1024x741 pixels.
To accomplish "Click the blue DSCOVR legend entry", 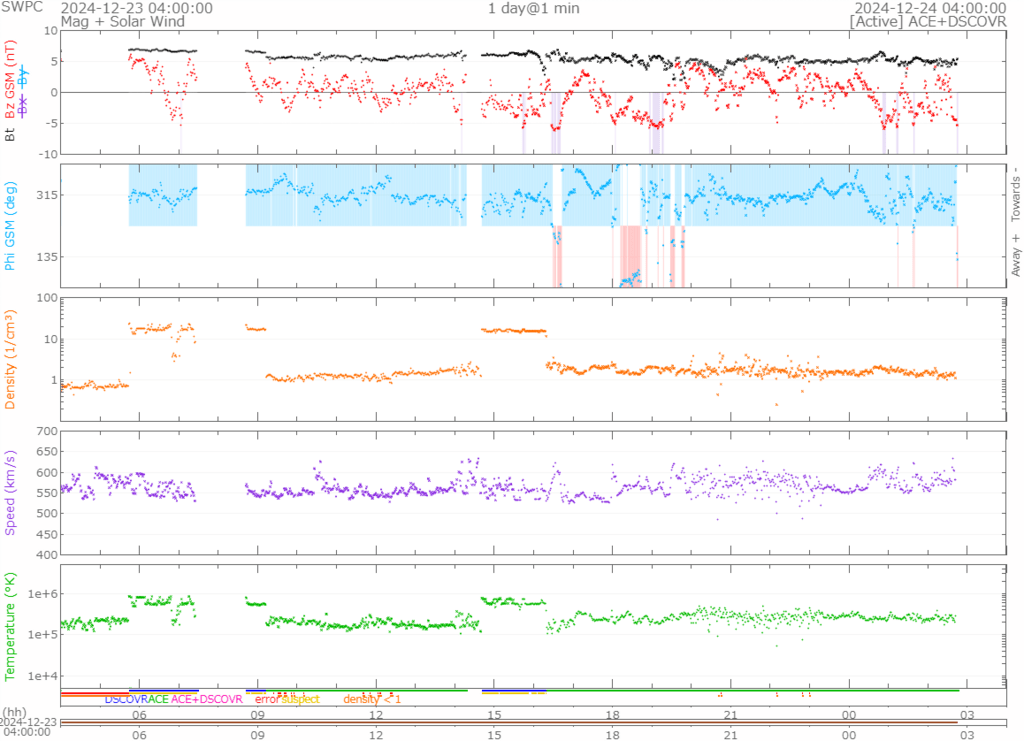I will 126,699.
